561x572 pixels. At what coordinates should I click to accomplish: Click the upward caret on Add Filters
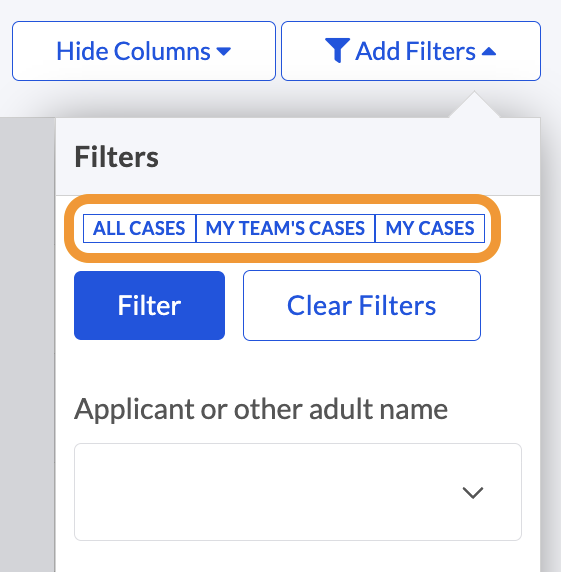pos(489,51)
